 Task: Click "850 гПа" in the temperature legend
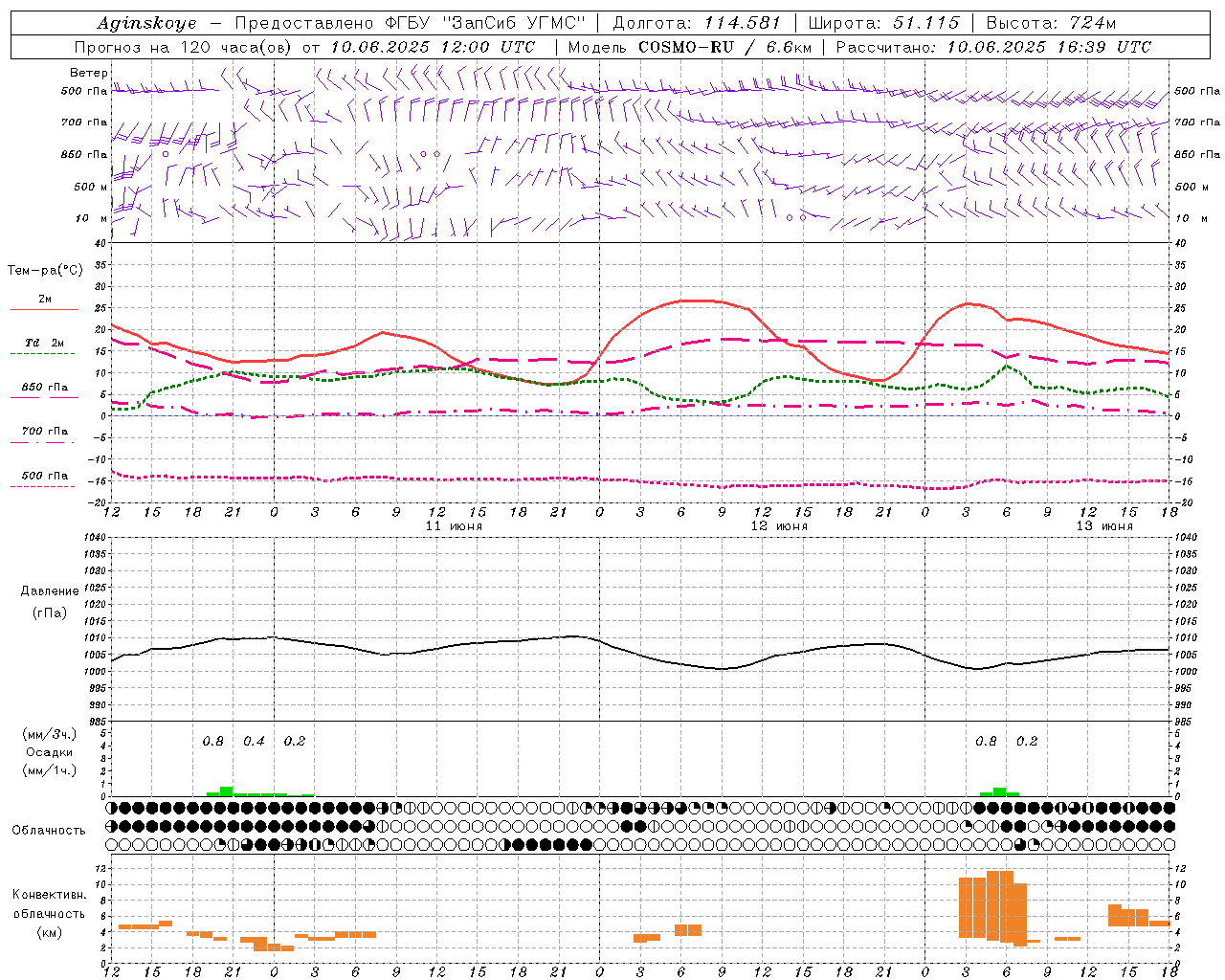(44, 388)
